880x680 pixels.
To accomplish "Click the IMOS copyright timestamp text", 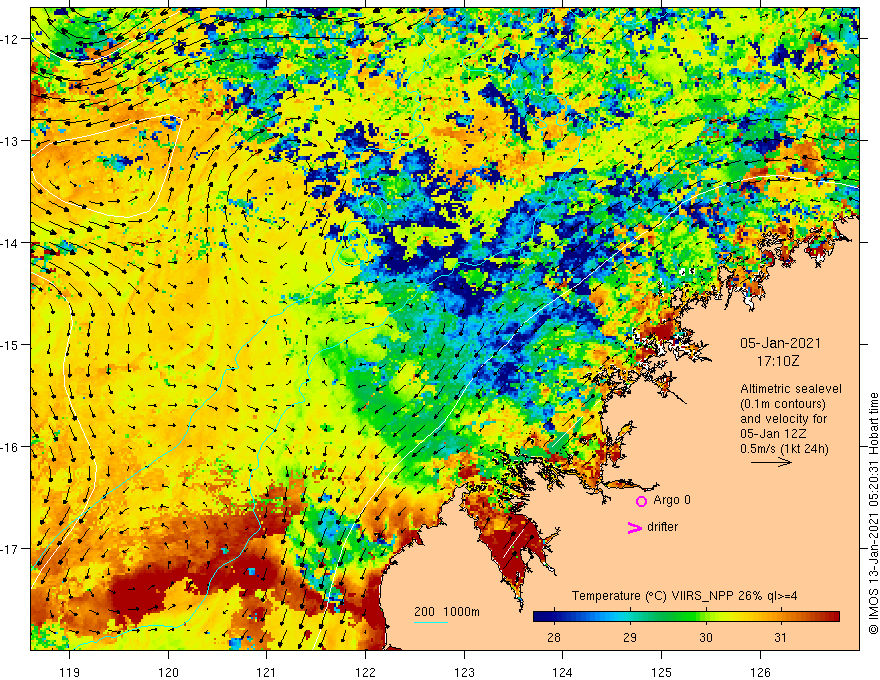I will [873, 513].
